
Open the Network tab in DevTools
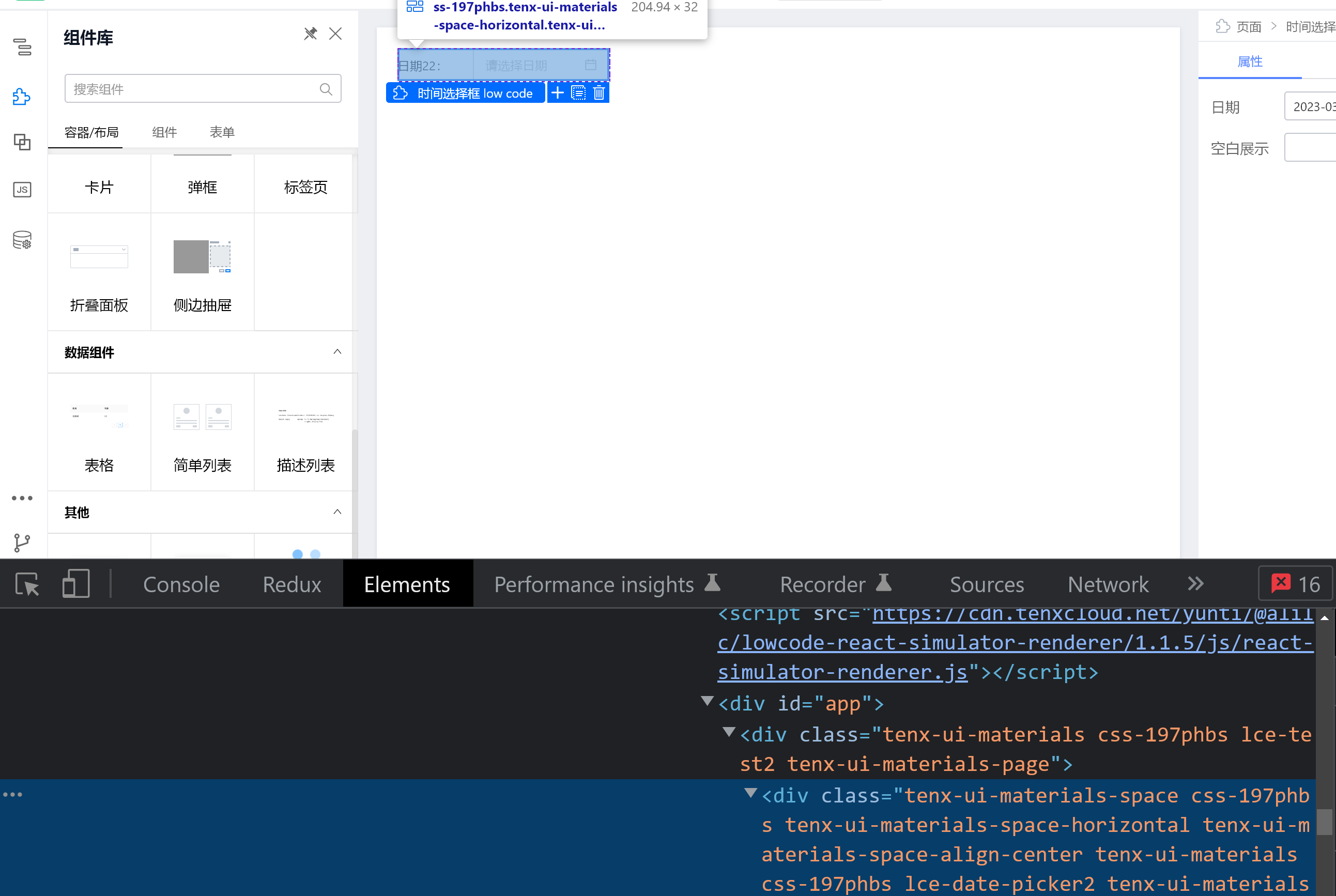coord(1108,584)
